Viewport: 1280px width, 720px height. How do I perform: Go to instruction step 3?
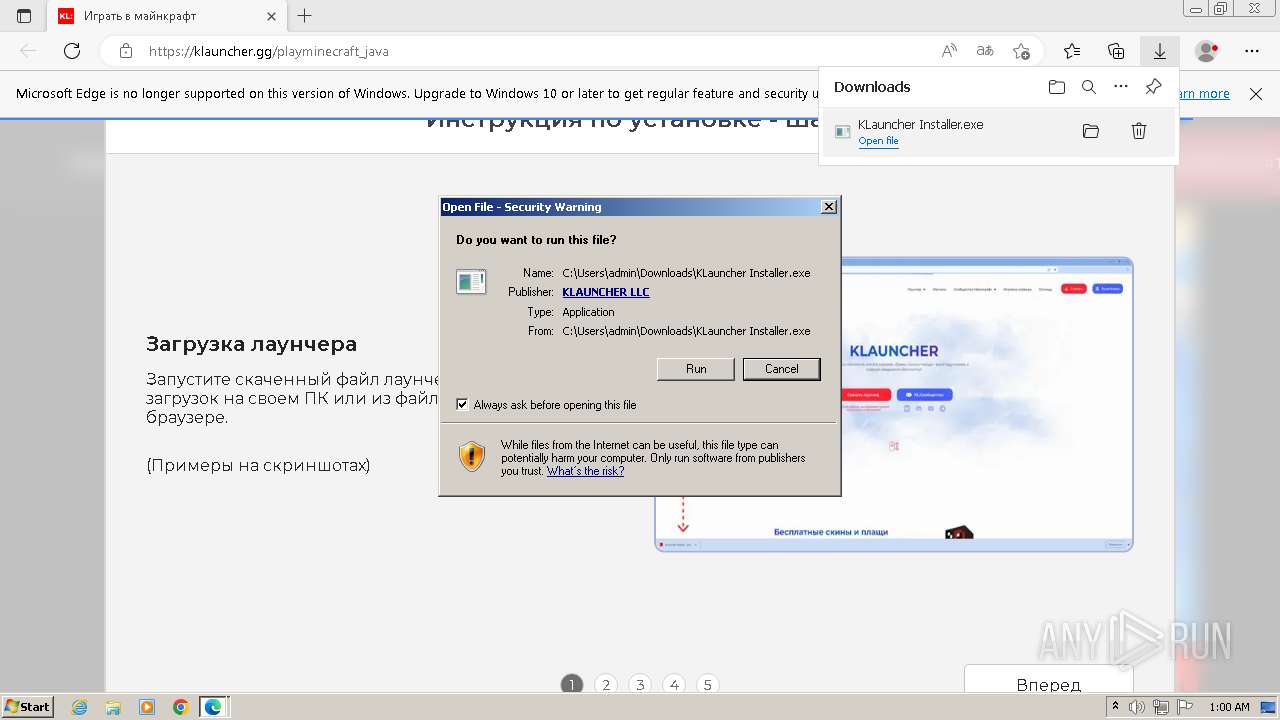(640, 685)
